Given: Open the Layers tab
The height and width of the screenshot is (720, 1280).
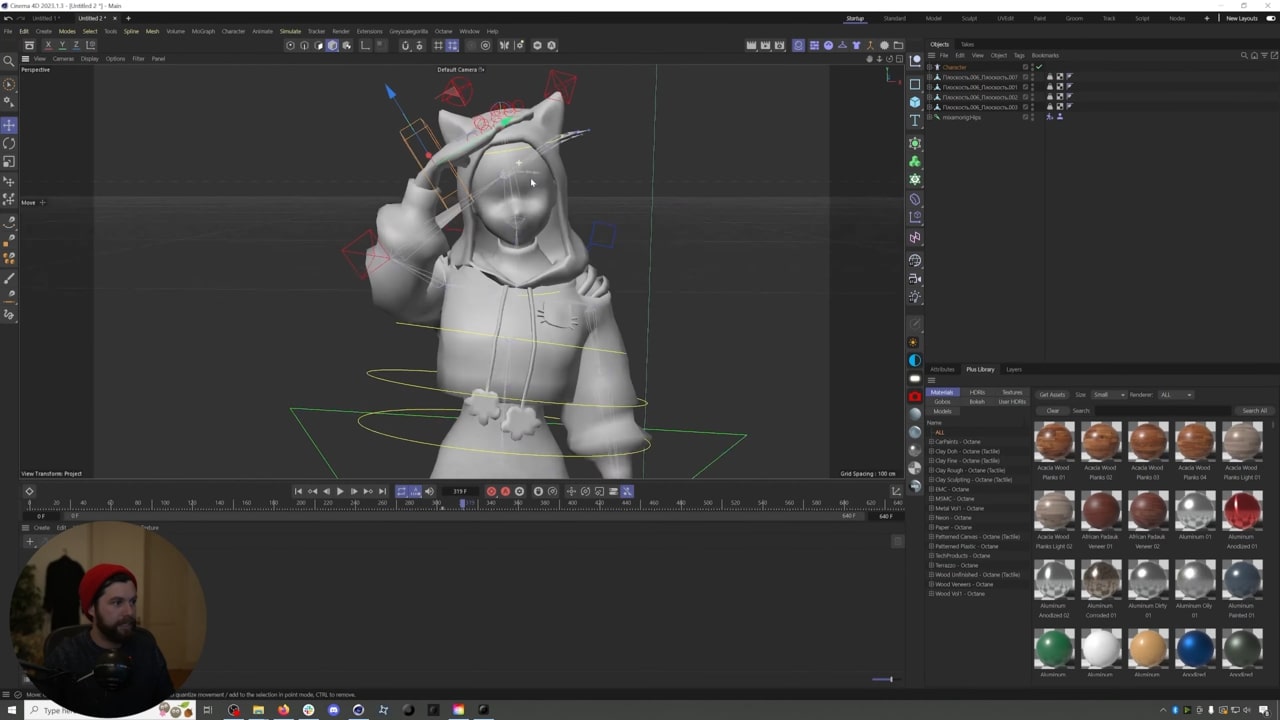Looking at the screenshot, I should pos(1014,369).
